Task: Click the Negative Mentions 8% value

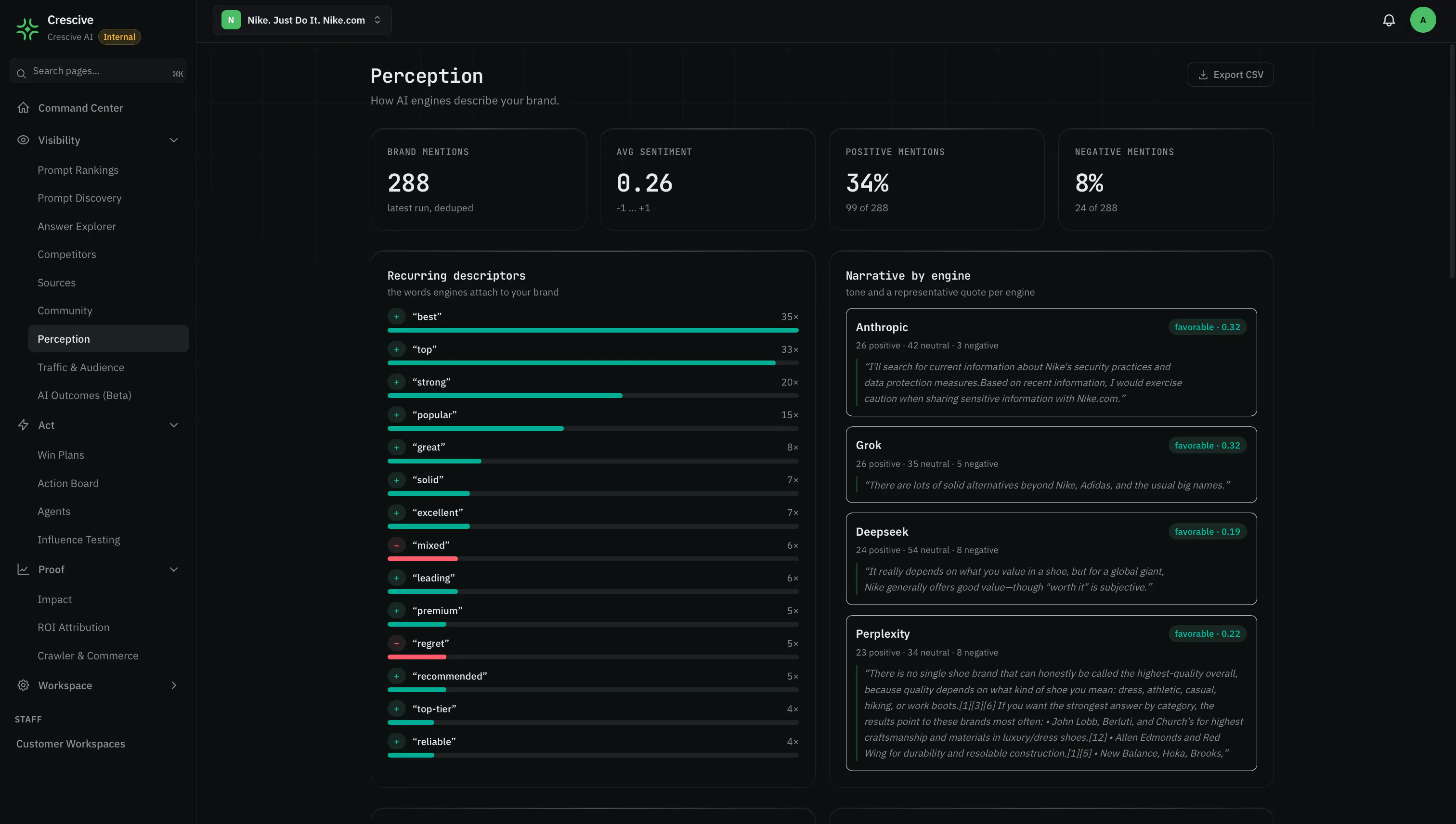Action: coord(1089,183)
